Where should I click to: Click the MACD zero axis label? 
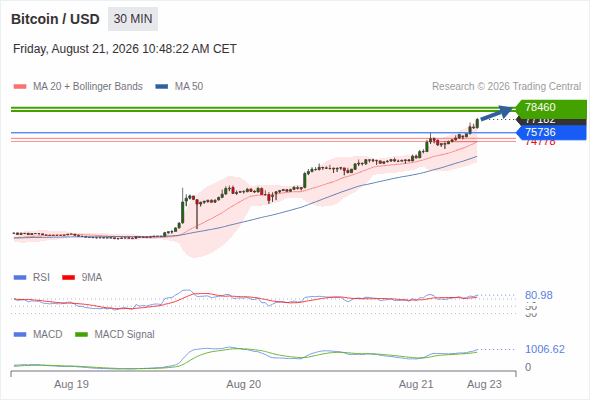[528, 367]
